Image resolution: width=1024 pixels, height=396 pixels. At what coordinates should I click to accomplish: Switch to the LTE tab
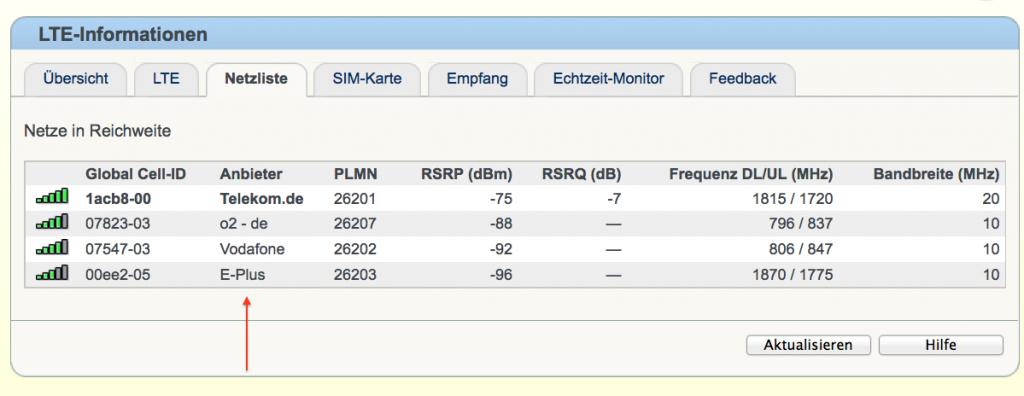[166, 79]
